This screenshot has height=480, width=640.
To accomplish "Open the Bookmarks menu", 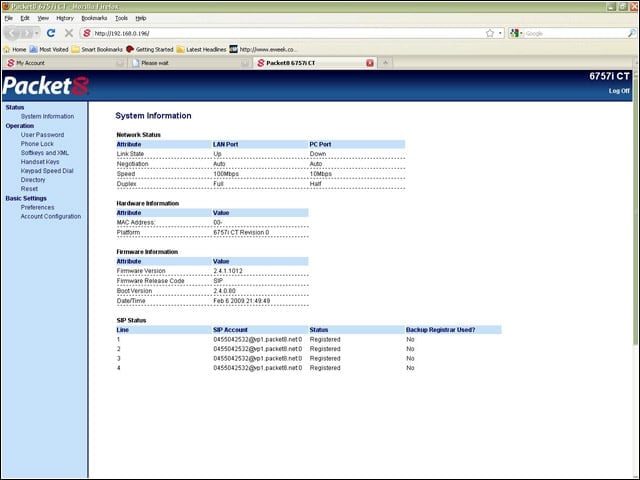I will [x=94, y=18].
